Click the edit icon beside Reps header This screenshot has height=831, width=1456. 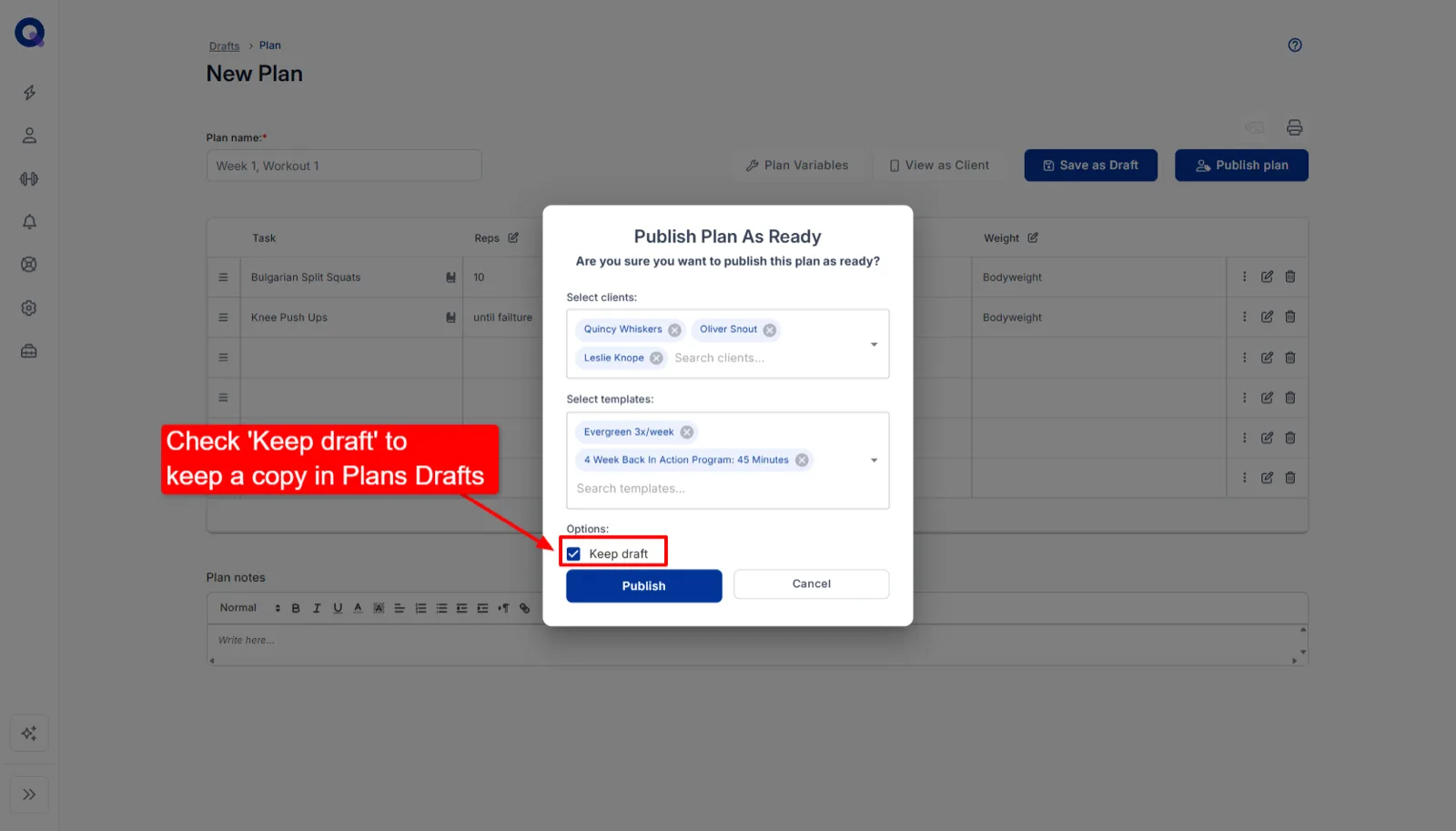click(x=513, y=238)
